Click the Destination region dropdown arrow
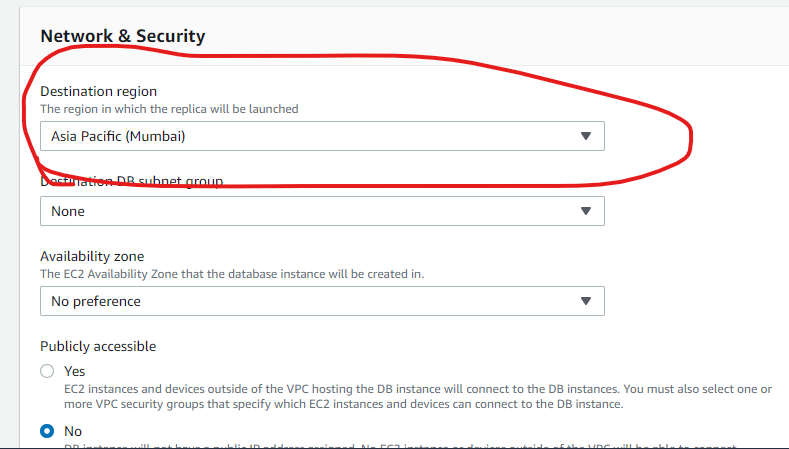 pos(586,136)
